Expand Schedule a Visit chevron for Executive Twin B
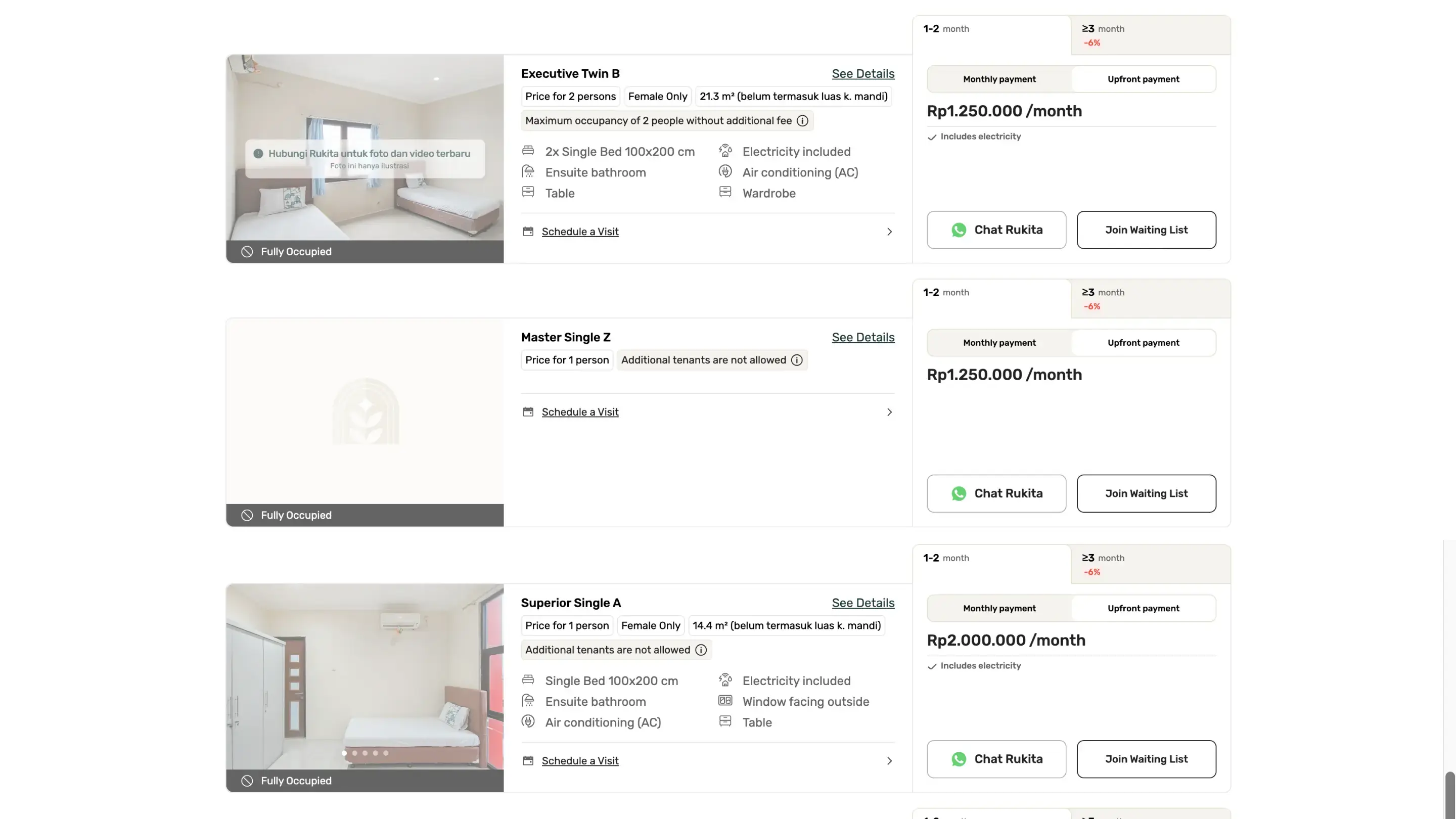The height and width of the screenshot is (819, 1456). click(889, 232)
